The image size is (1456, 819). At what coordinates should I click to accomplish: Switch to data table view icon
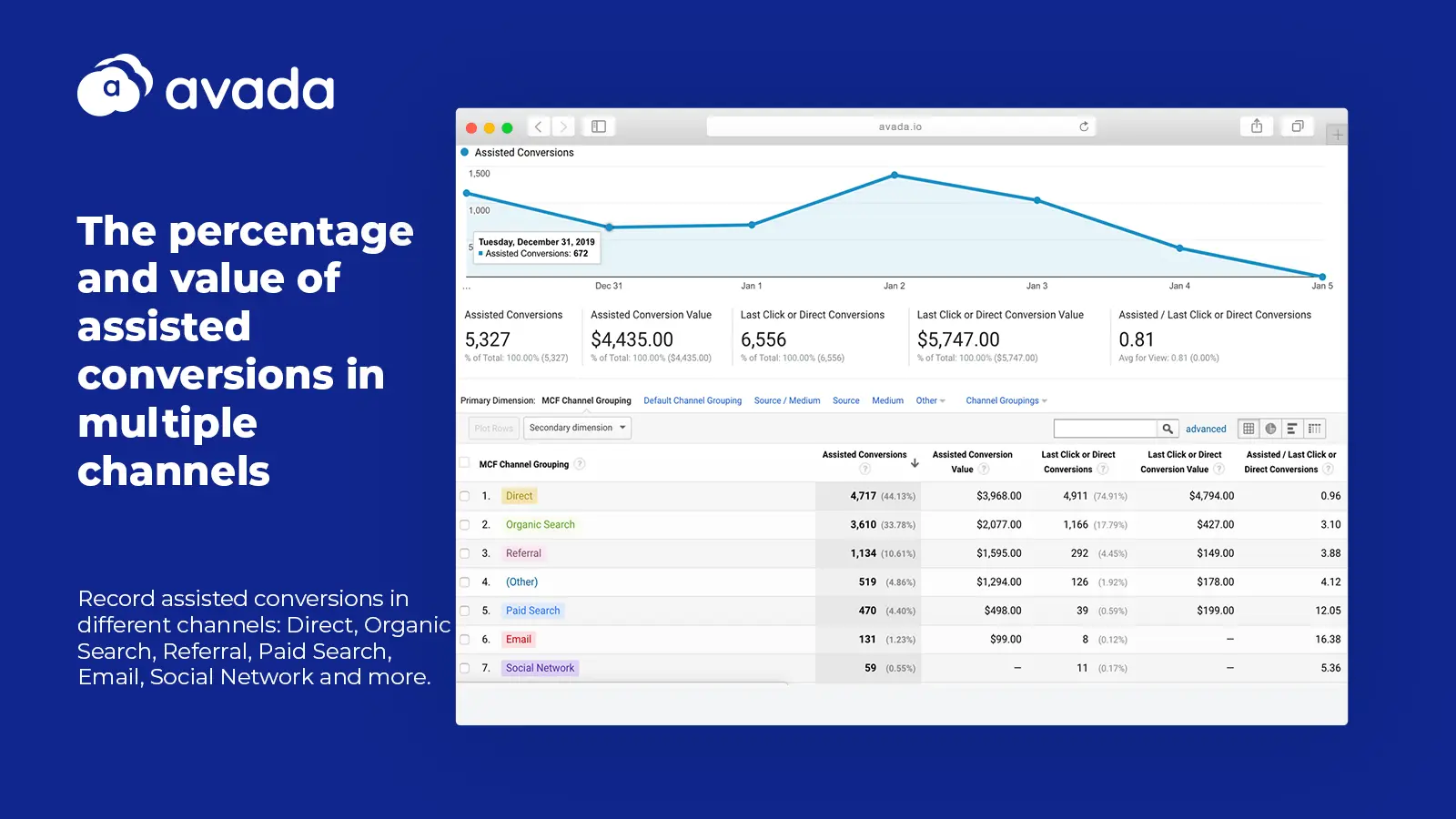click(x=1249, y=429)
